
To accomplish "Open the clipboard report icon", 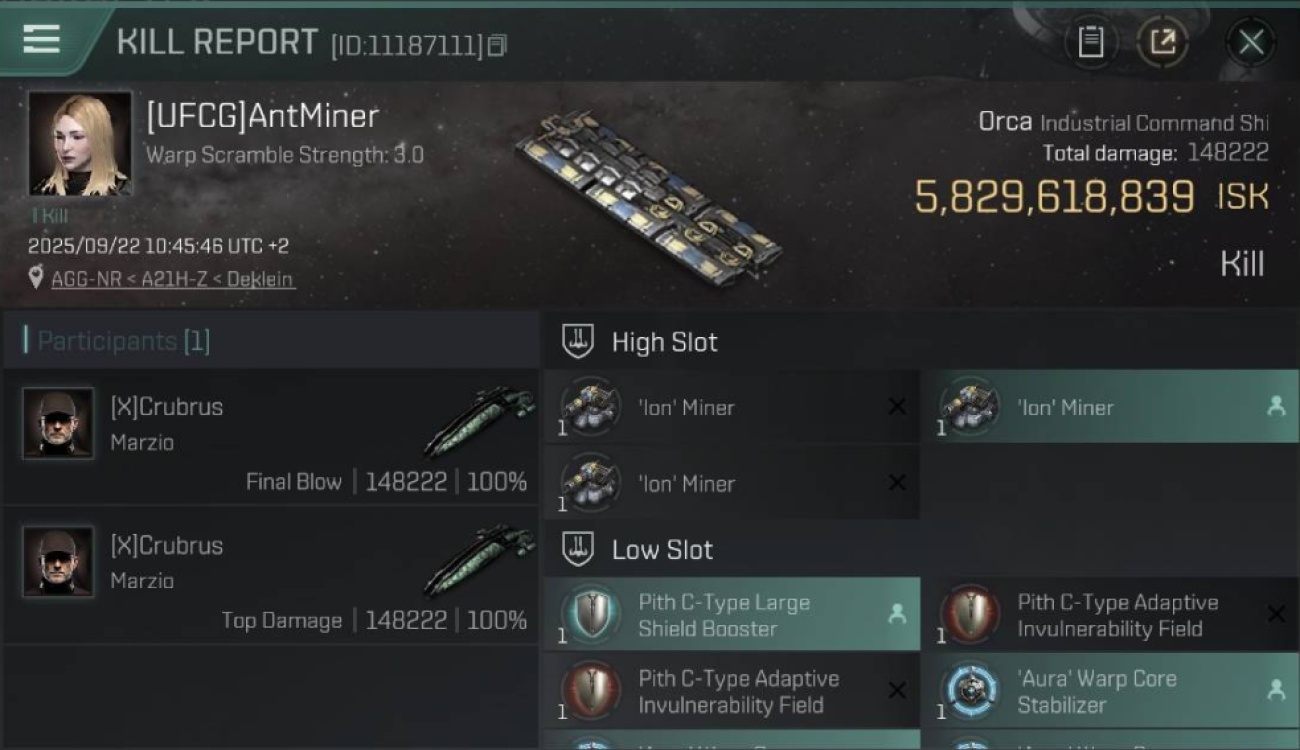I will [x=1090, y=42].
